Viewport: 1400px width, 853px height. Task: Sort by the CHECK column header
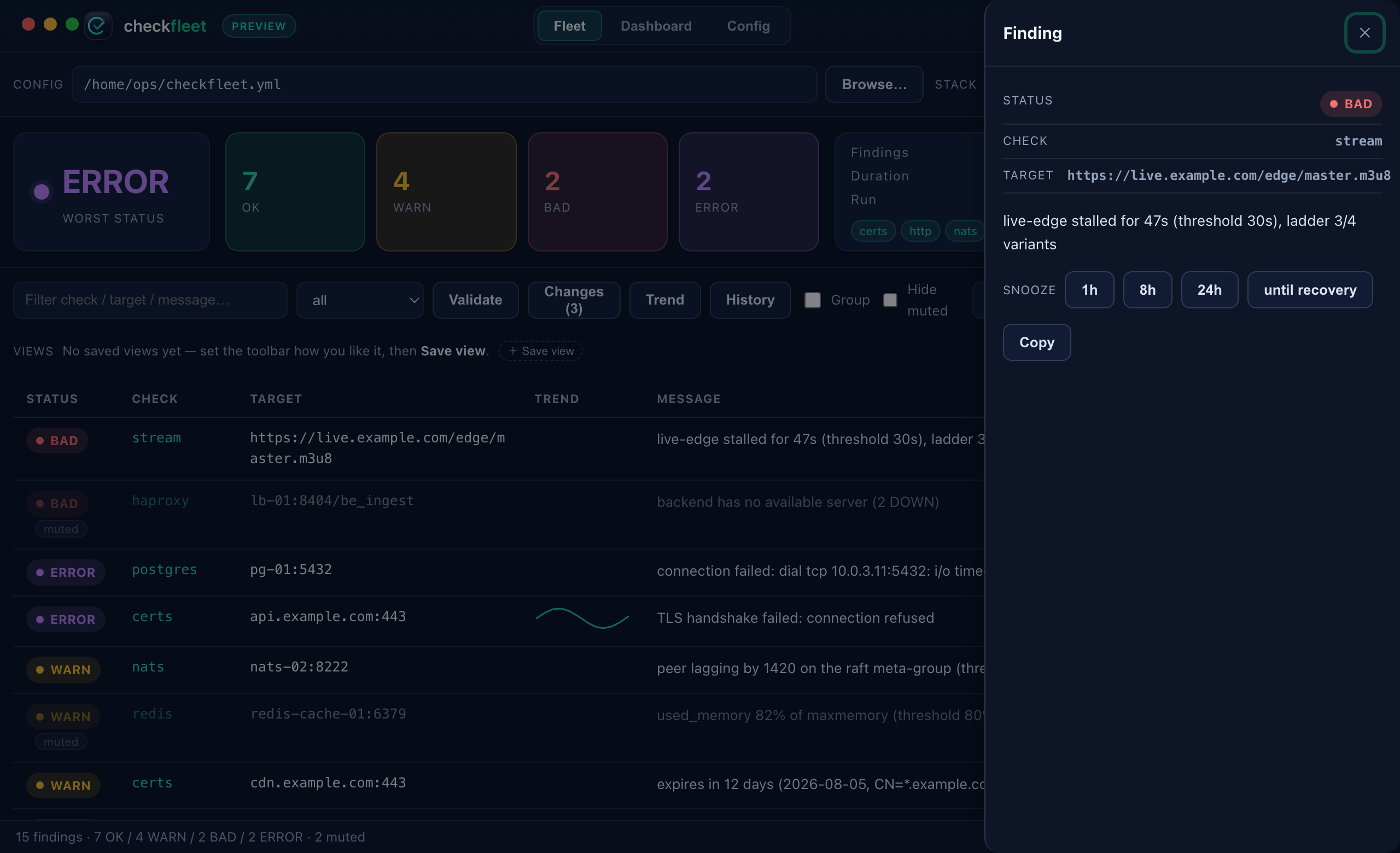click(155, 399)
